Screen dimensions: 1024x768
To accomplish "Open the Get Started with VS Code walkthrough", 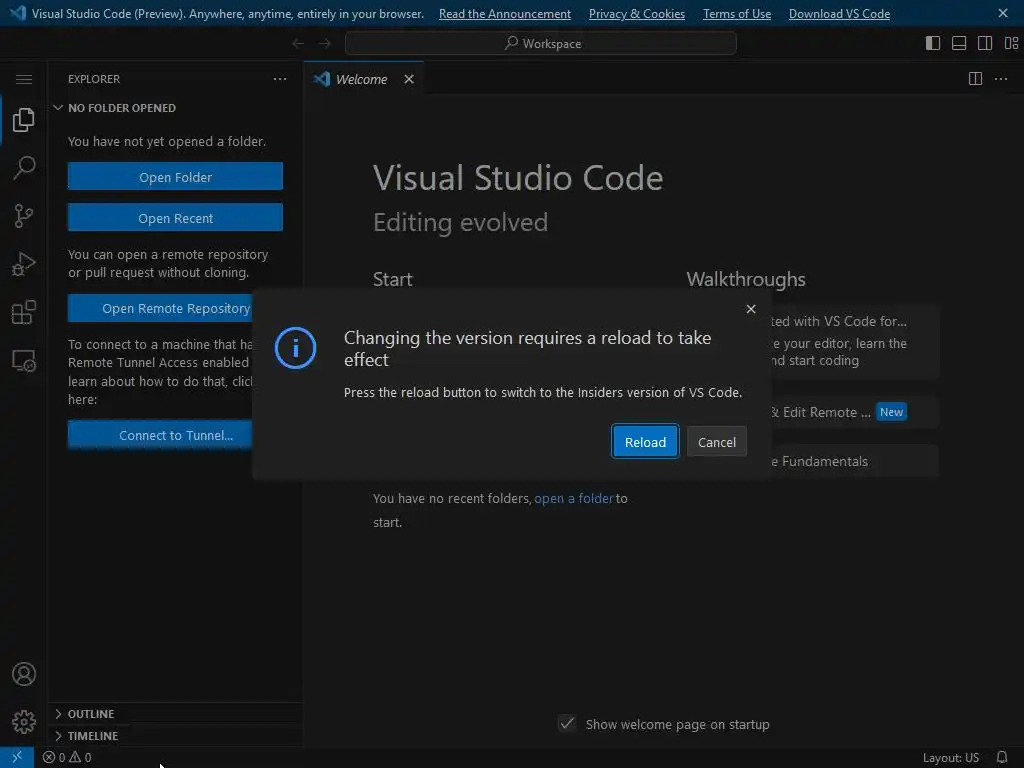I will tap(854, 340).
